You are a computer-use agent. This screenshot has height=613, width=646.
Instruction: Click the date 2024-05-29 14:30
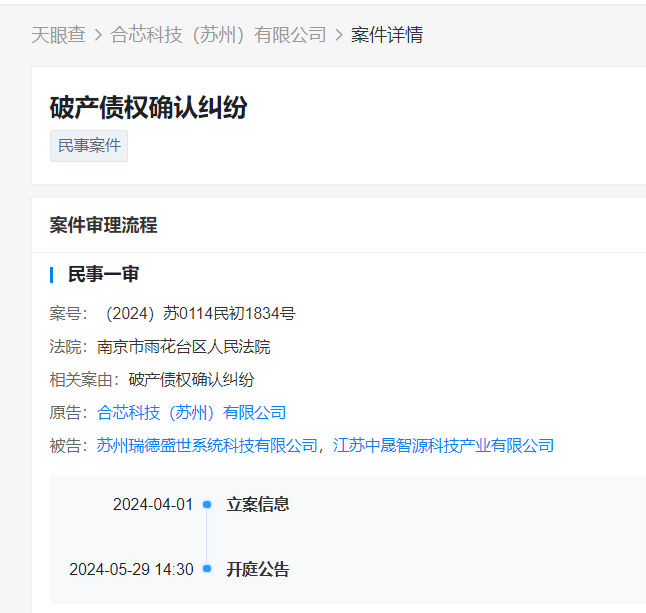(x=131, y=569)
